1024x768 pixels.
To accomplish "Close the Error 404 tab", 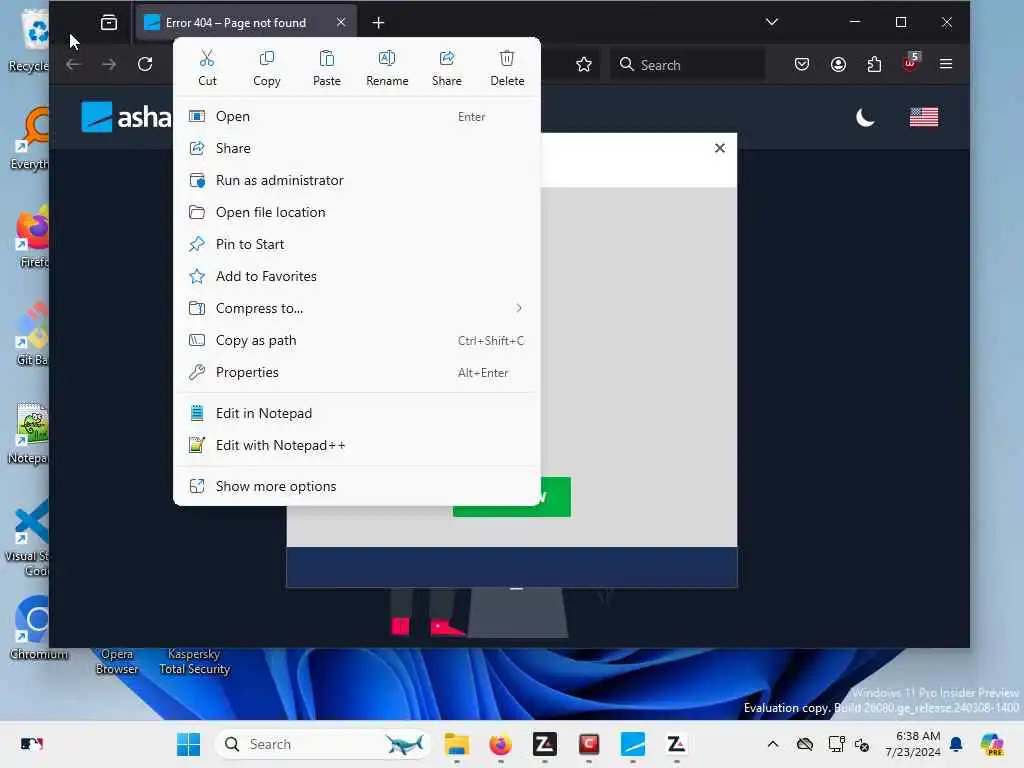I will (341, 22).
